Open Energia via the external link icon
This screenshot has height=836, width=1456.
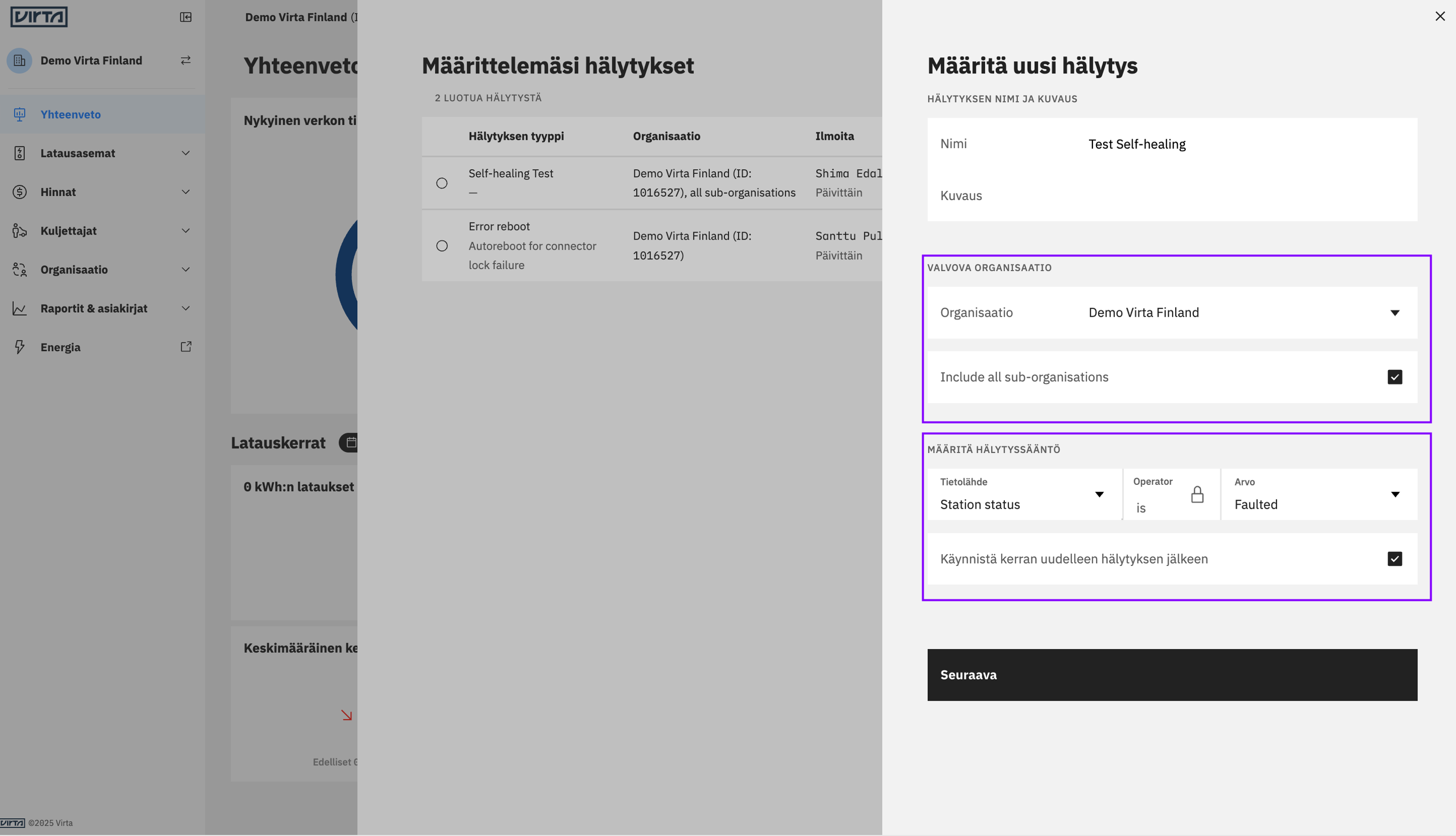pos(186,347)
